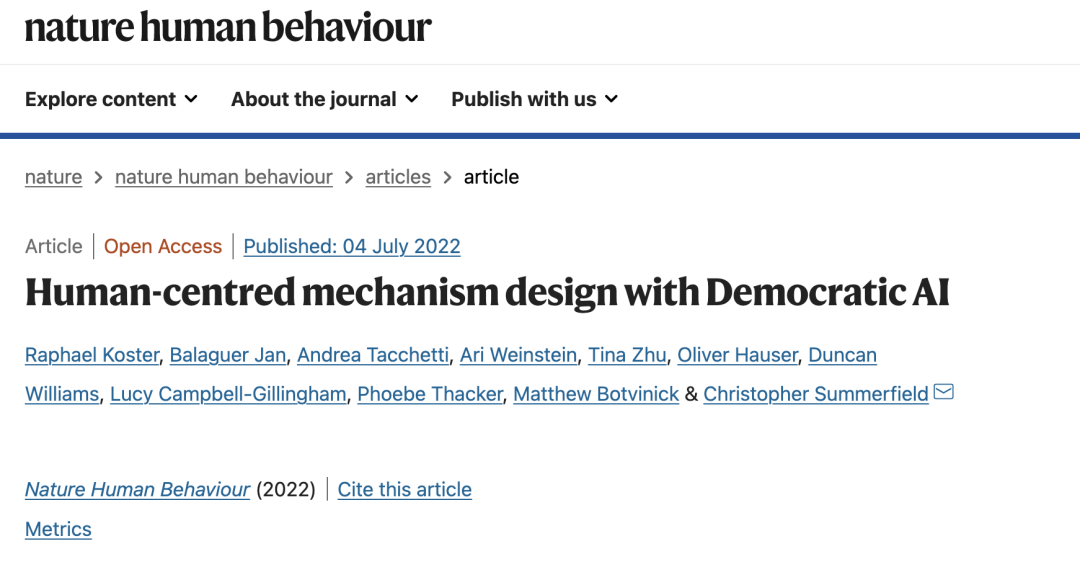Click the corresponding author envelope icon

[943, 392]
